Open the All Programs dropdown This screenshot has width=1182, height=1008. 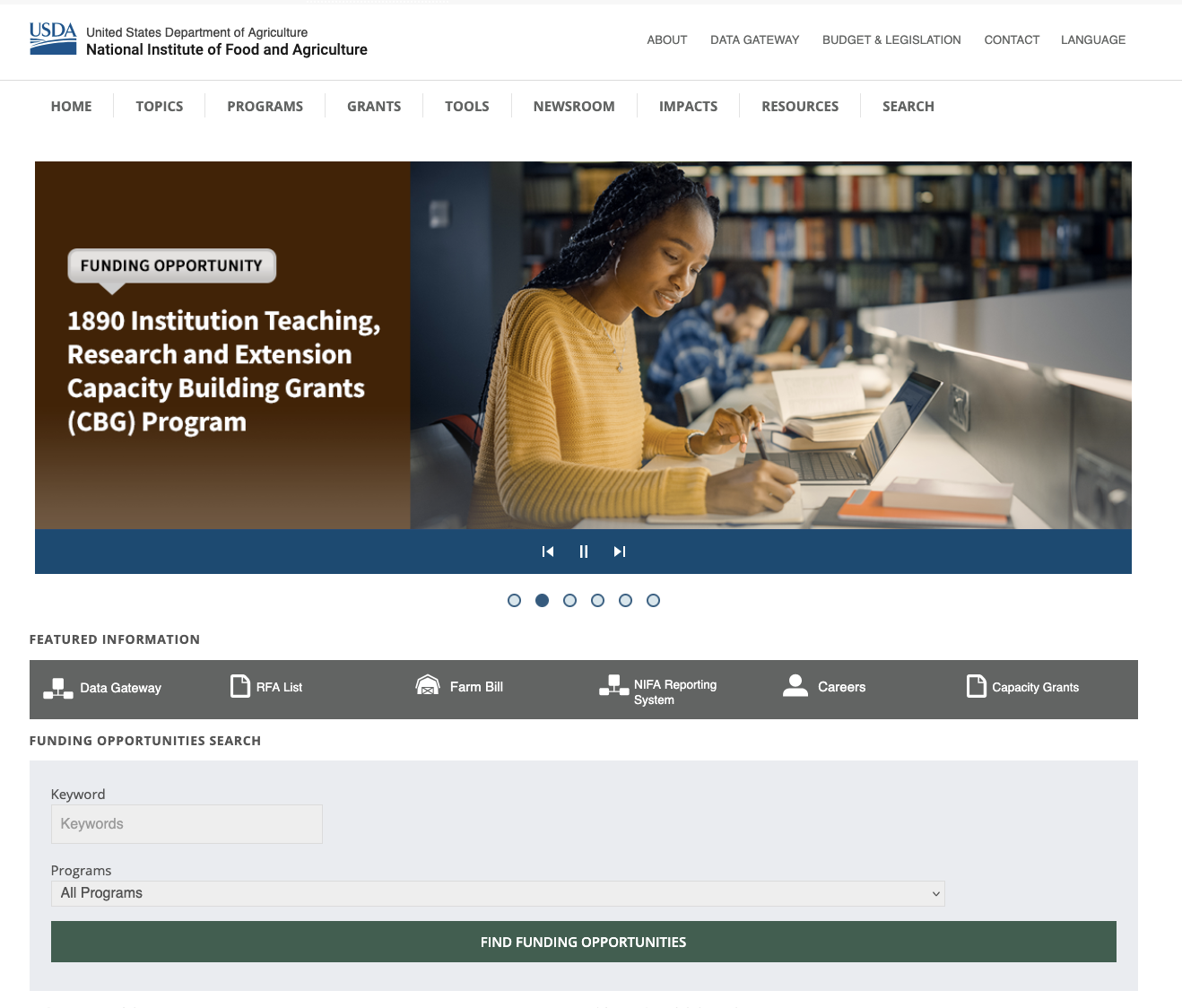coord(498,893)
